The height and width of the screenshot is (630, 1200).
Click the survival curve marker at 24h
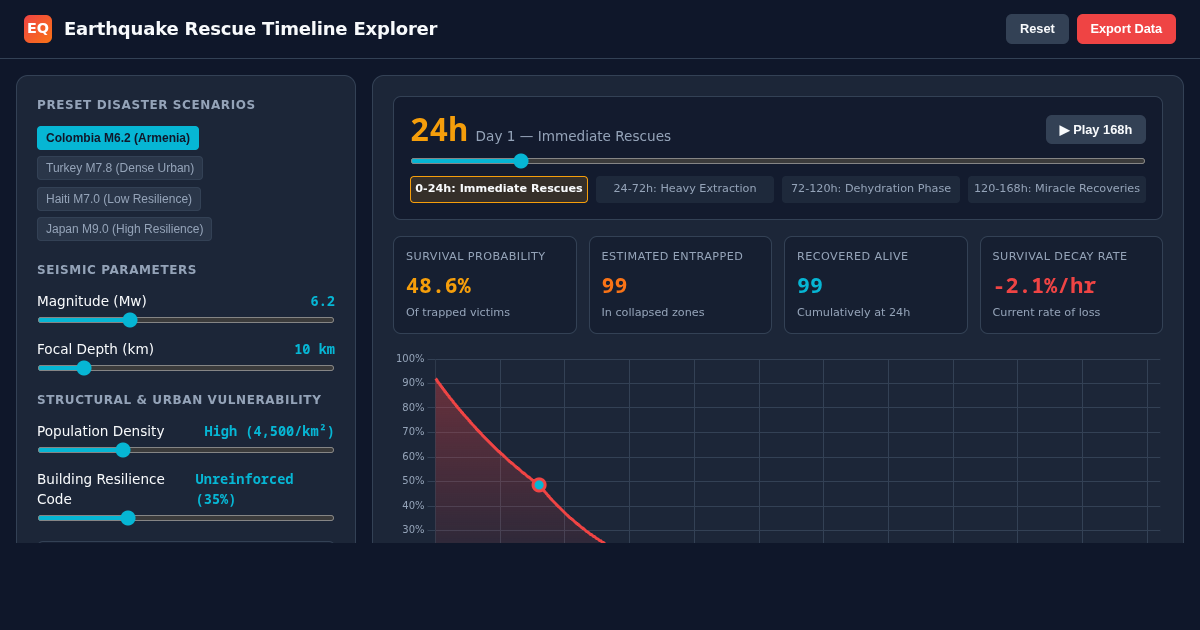point(539,485)
